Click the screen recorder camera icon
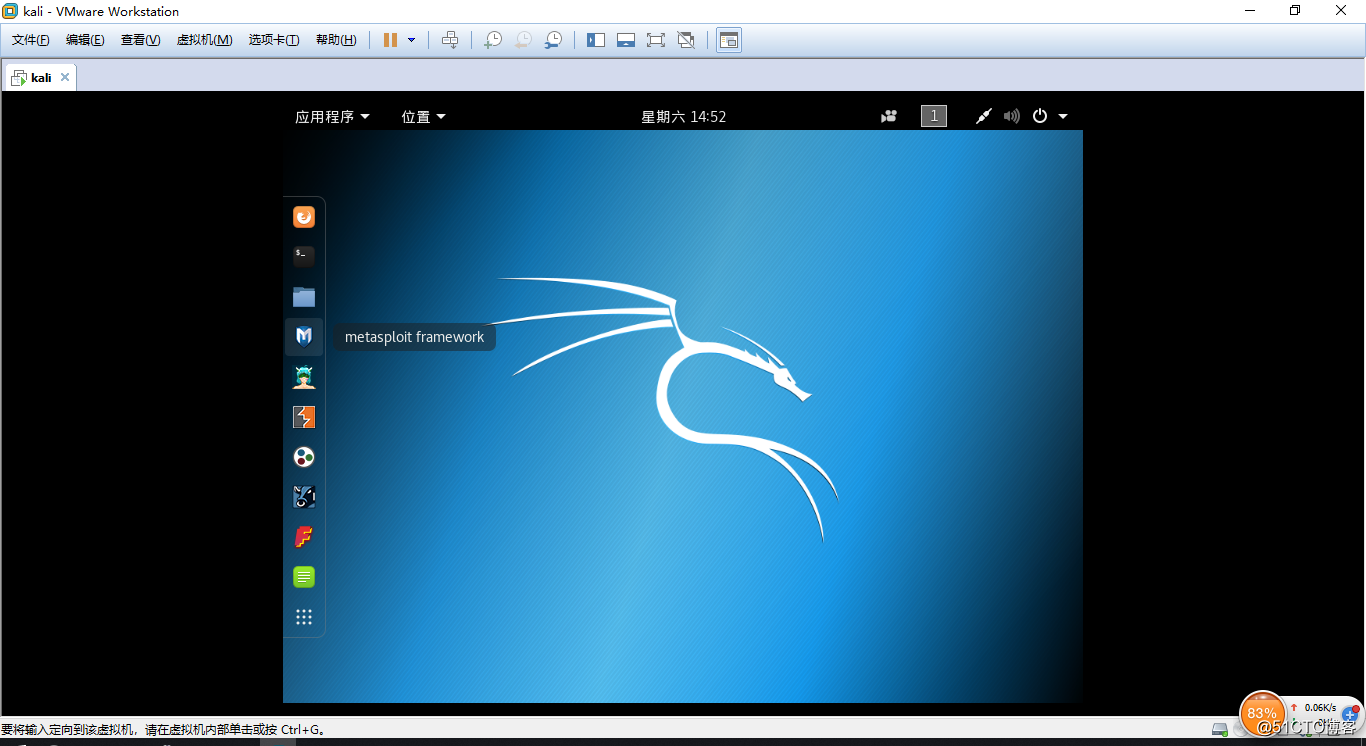Viewport: 1366px width, 746px height. pyautogui.click(x=889, y=116)
